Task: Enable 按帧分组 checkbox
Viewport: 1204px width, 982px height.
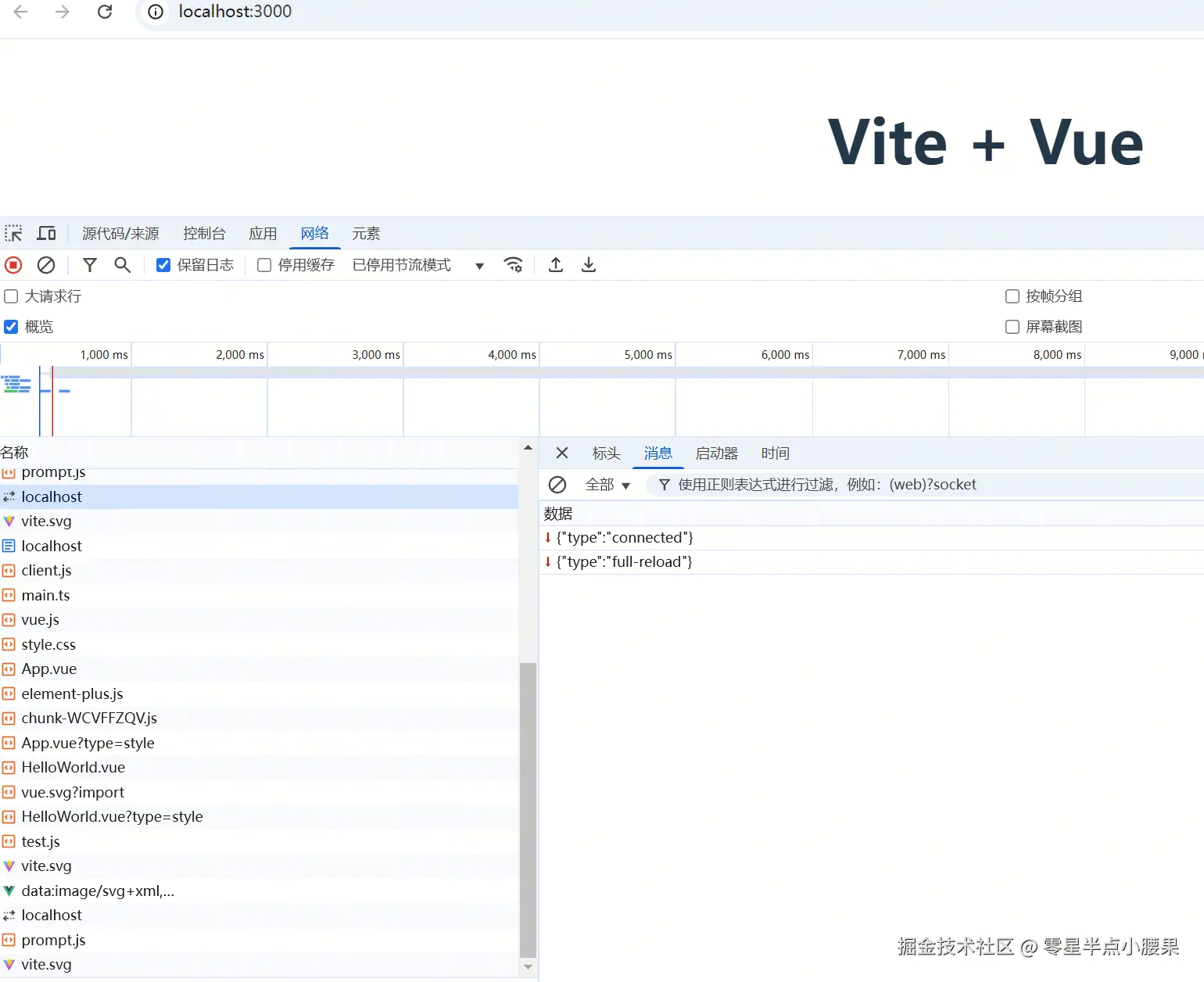Action: click(x=1012, y=296)
